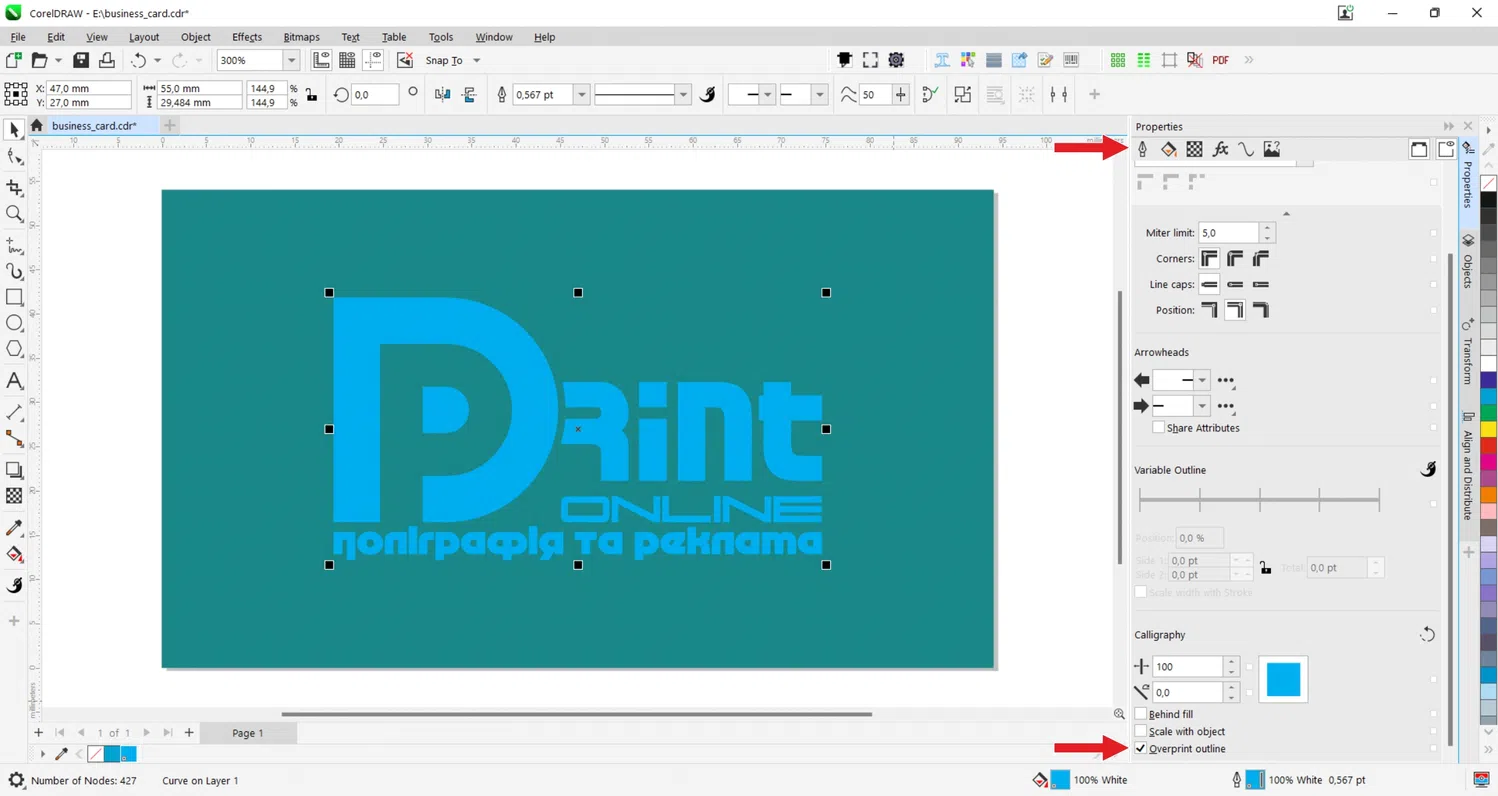1498x796 pixels.
Task: Enable Share Attributes checkbox
Action: (1158, 427)
